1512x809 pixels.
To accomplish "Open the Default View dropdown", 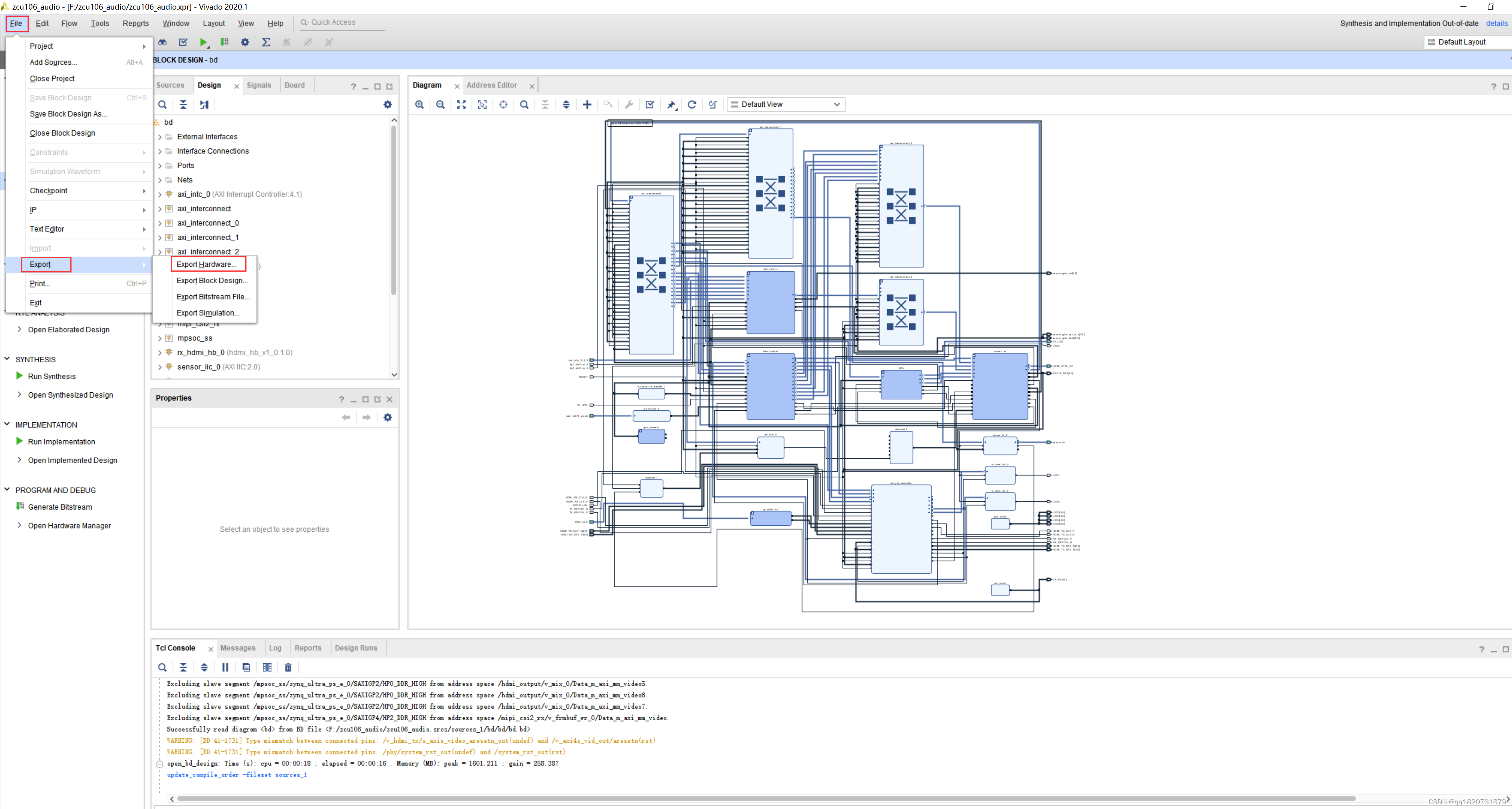I will (x=785, y=105).
